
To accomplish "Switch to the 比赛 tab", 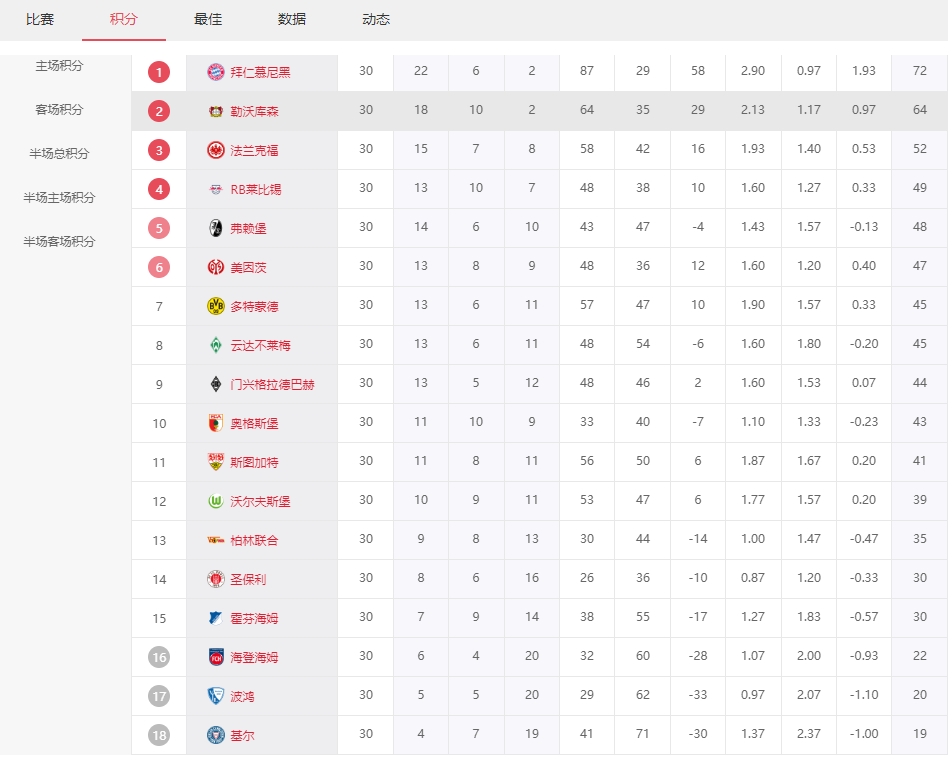I will pos(40,19).
